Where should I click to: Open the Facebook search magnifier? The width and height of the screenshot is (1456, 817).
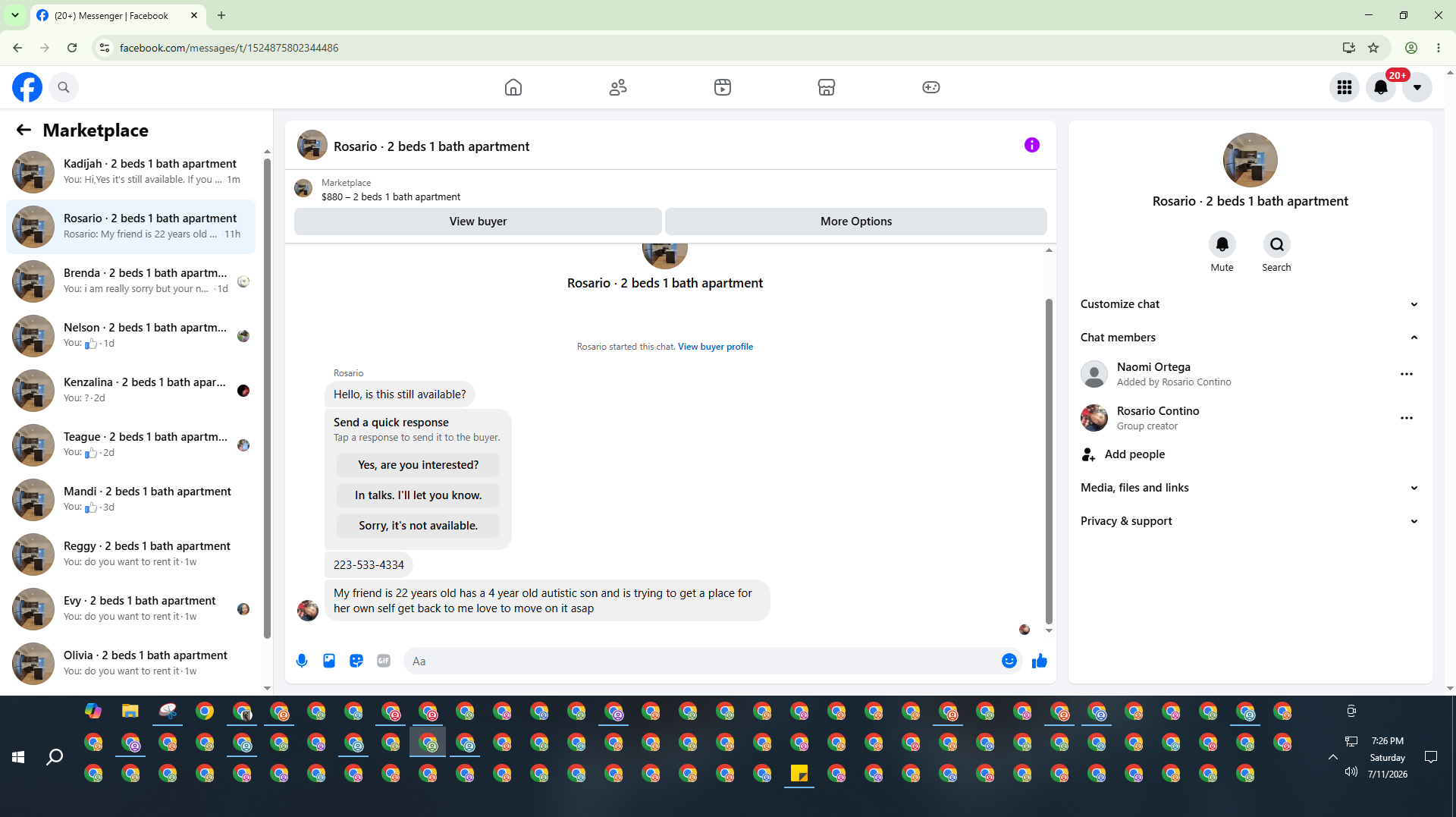click(64, 87)
